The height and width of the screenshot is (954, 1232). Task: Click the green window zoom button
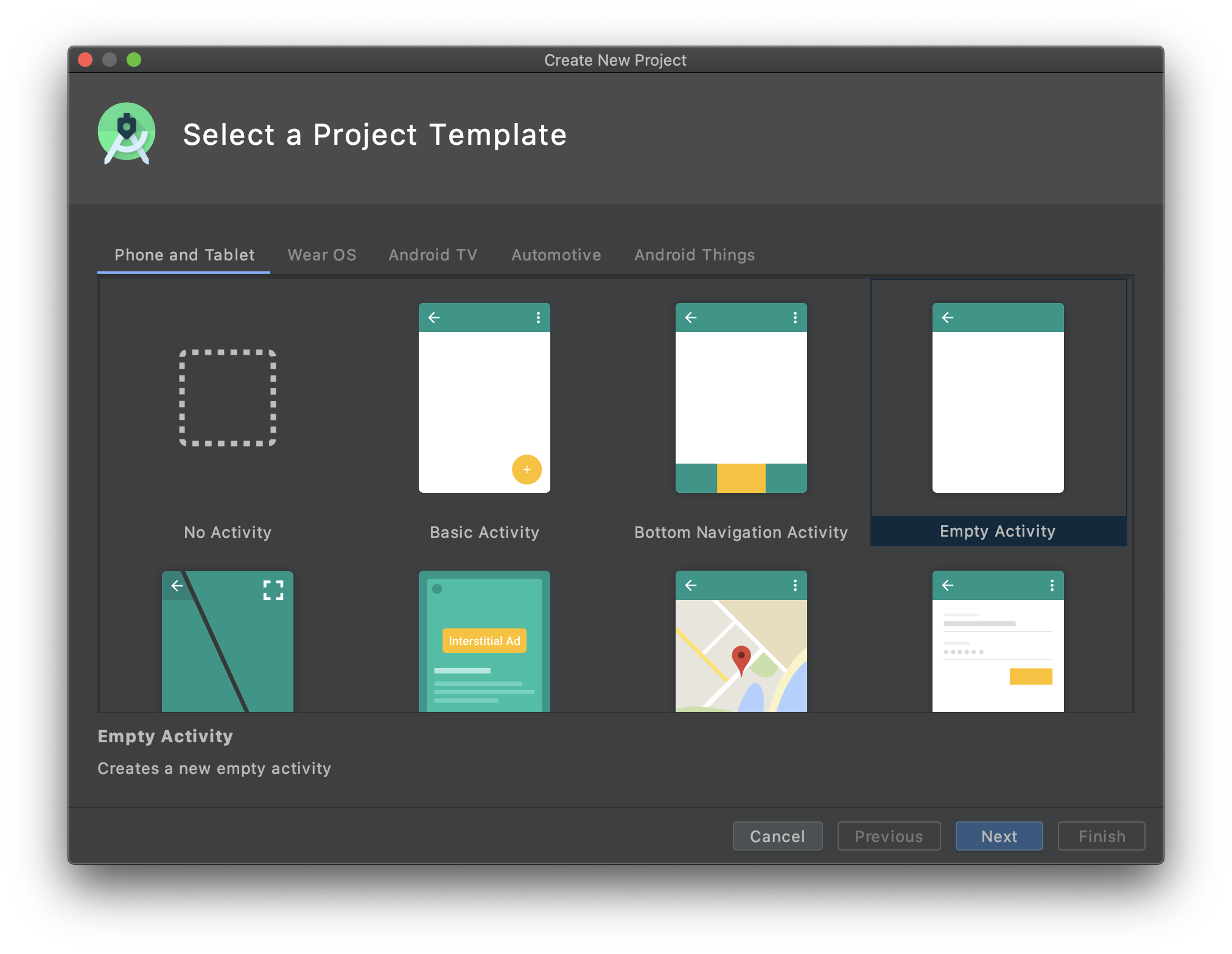point(134,60)
